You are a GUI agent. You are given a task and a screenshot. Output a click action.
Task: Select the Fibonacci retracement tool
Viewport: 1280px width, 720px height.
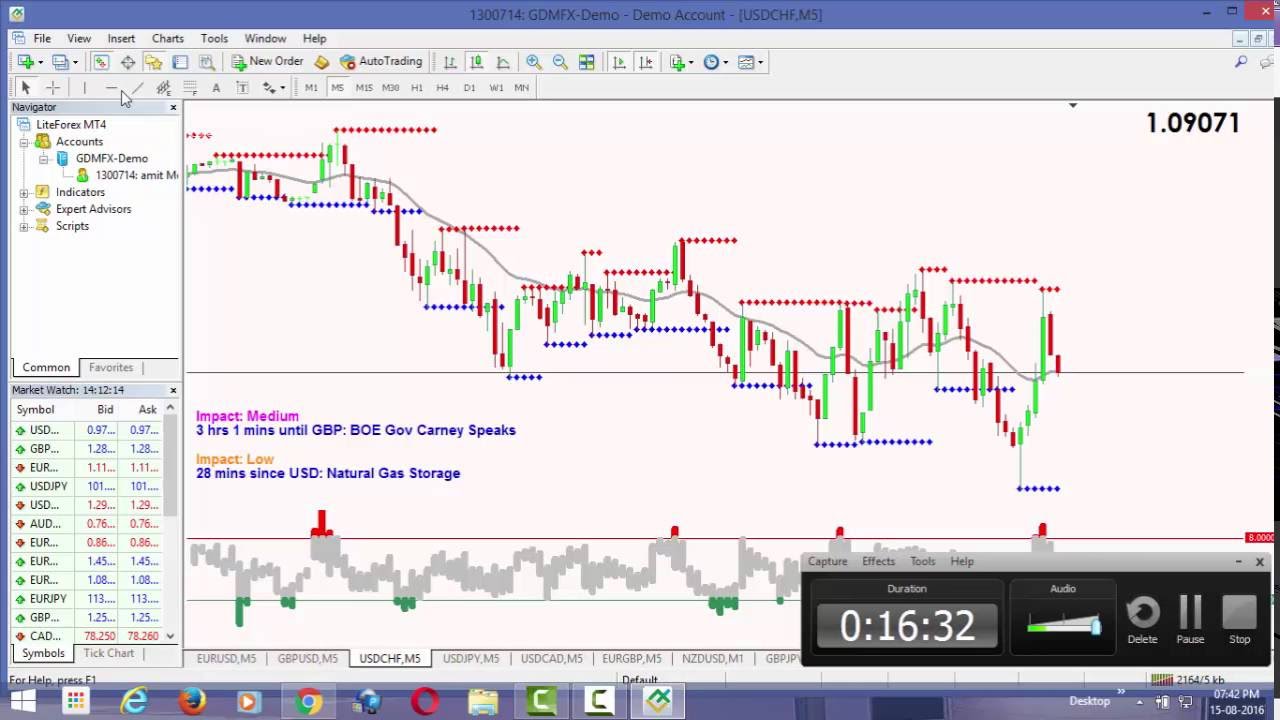[190, 88]
